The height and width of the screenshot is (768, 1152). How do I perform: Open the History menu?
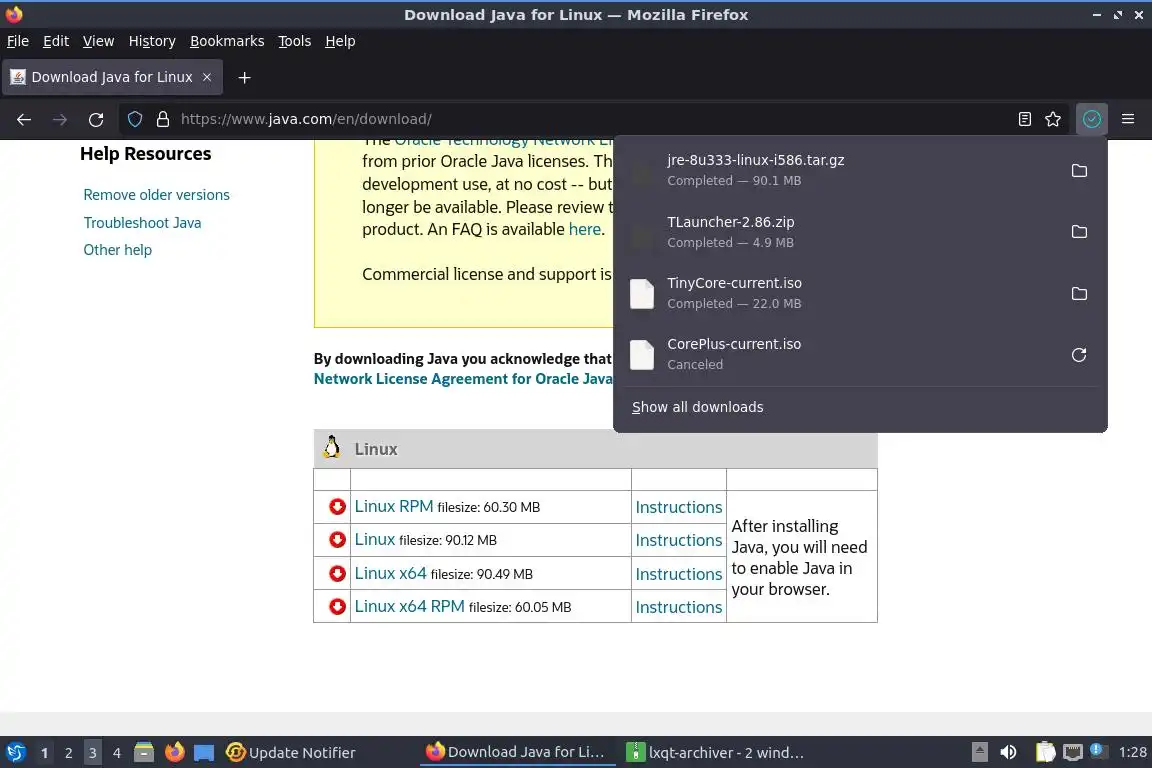point(152,41)
